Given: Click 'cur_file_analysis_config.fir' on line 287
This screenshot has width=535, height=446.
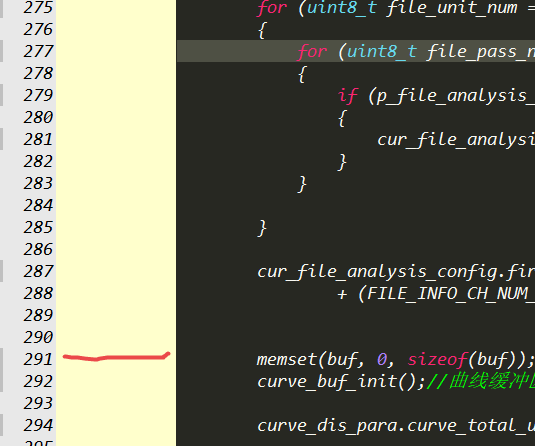Looking at the screenshot, I should [396, 272].
